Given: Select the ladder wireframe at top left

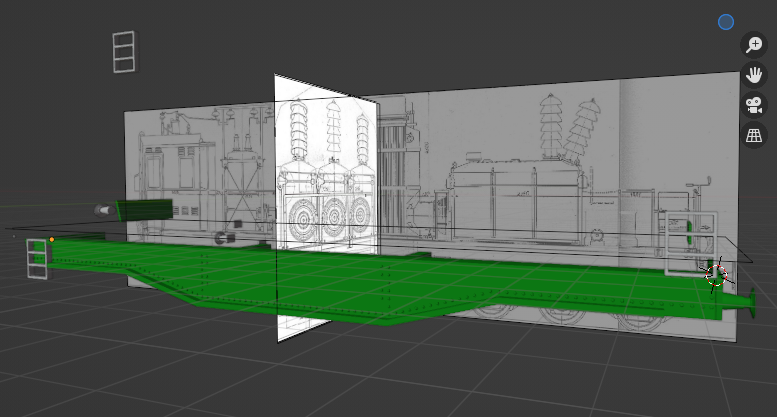Looking at the screenshot, I should pyautogui.click(x=123, y=52).
